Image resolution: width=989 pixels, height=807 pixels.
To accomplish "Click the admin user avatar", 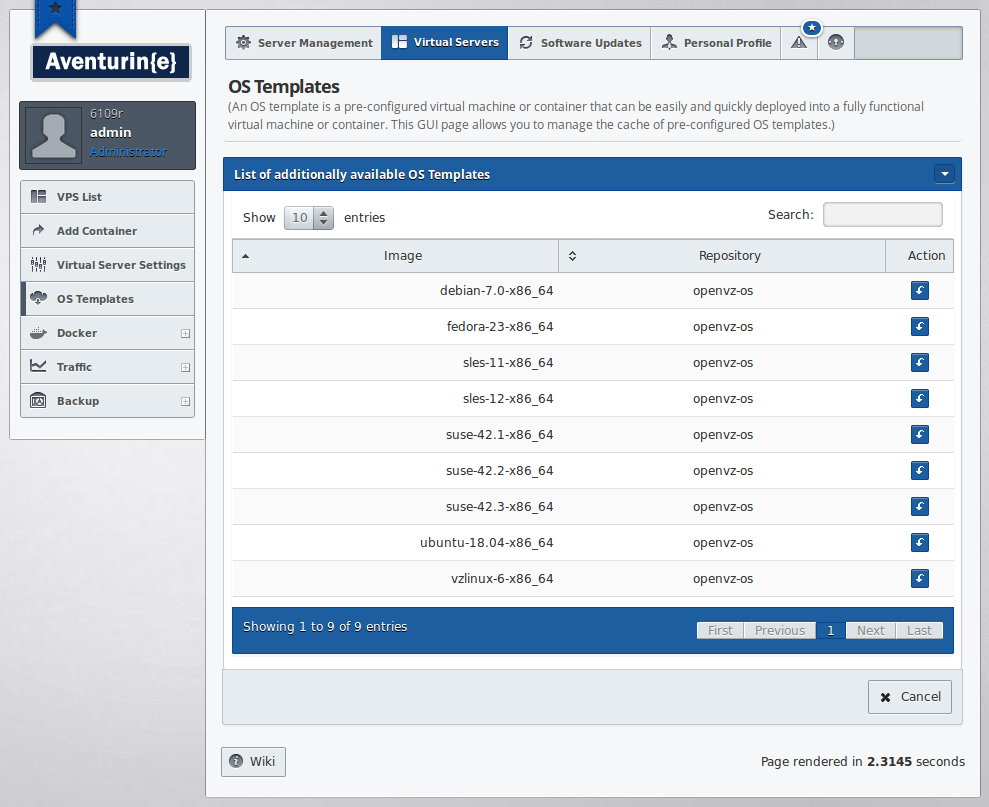I will coord(54,135).
